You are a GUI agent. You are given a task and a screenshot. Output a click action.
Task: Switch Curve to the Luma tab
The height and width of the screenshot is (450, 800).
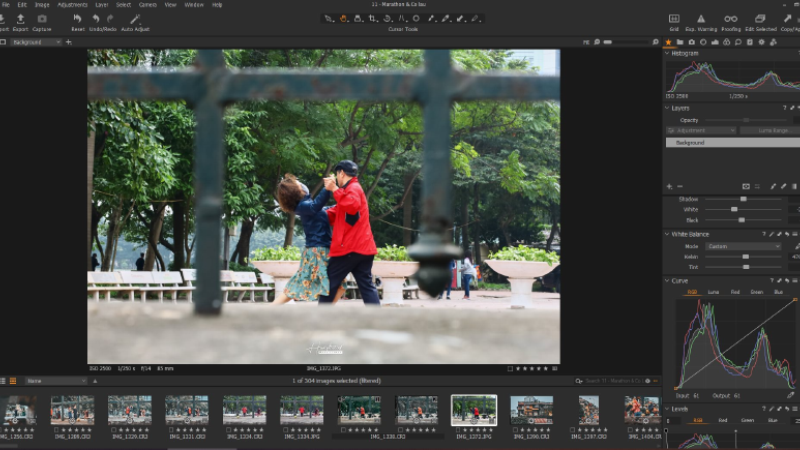pos(713,292)
